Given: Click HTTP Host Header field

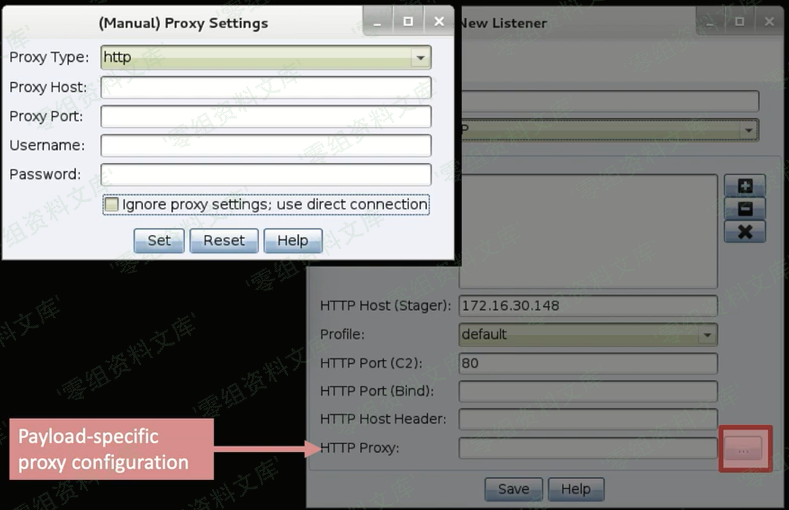Looking at the screenshot, I should coord(588,419).
